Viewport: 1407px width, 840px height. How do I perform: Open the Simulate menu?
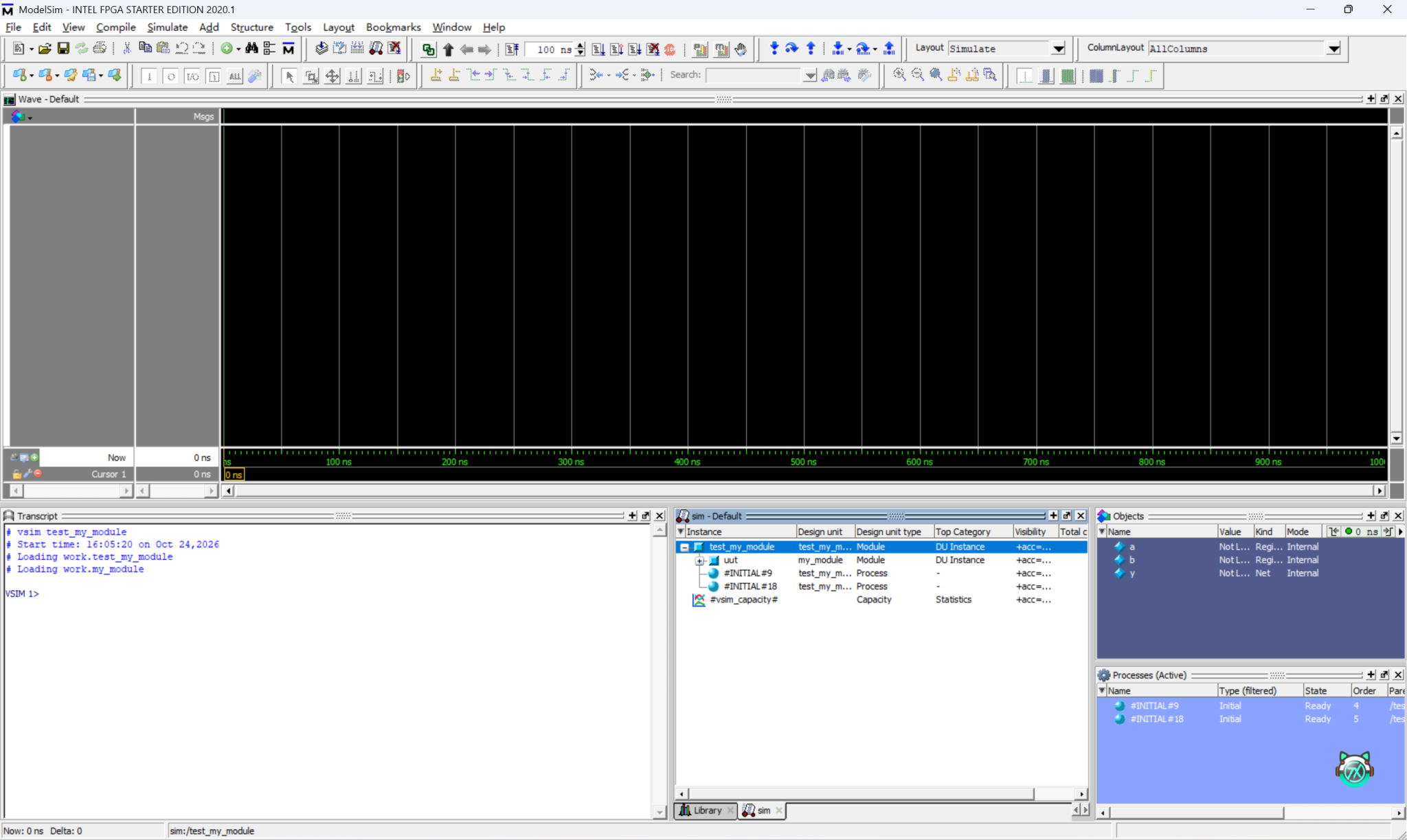click(x=167, y=27)
